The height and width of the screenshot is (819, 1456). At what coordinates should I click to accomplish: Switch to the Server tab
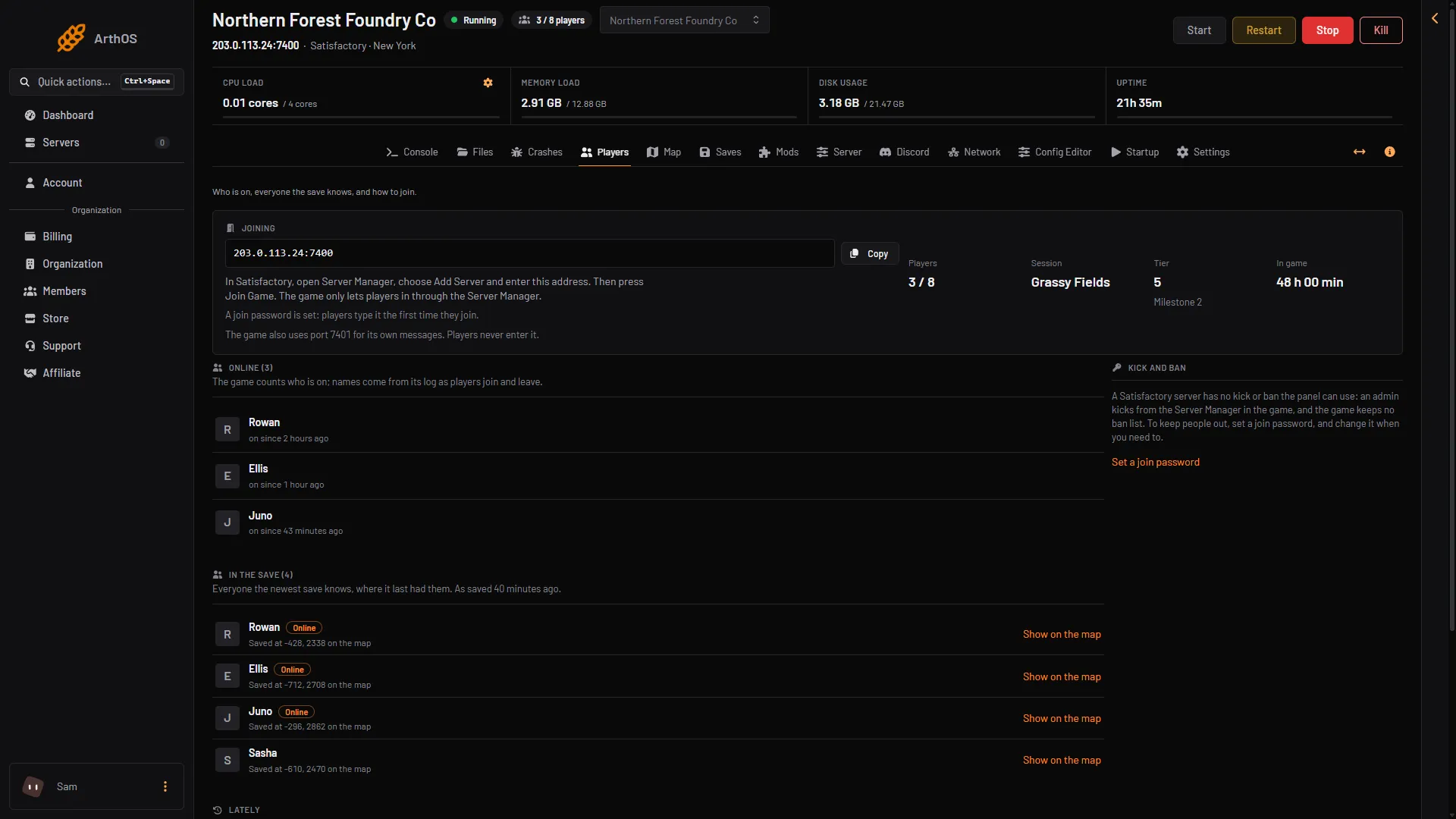pyautogui.click(x=839, y=152)
